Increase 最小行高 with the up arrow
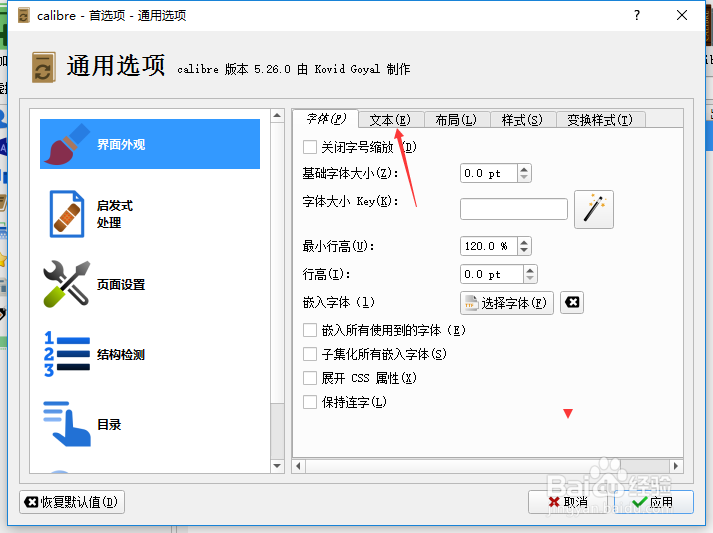Viewport: 713px width, 533px height. pyautogui.click(x=524, y=242)
